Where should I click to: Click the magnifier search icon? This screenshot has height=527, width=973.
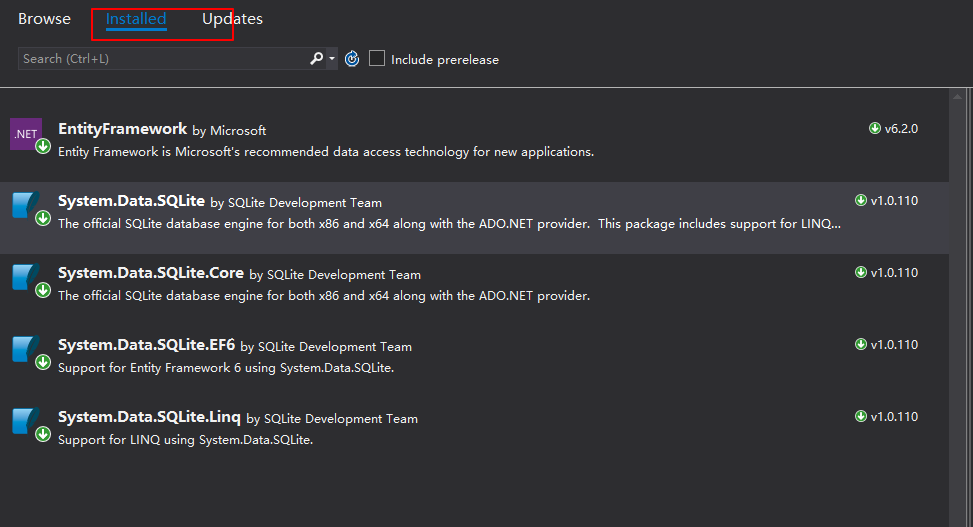point(316,58)
